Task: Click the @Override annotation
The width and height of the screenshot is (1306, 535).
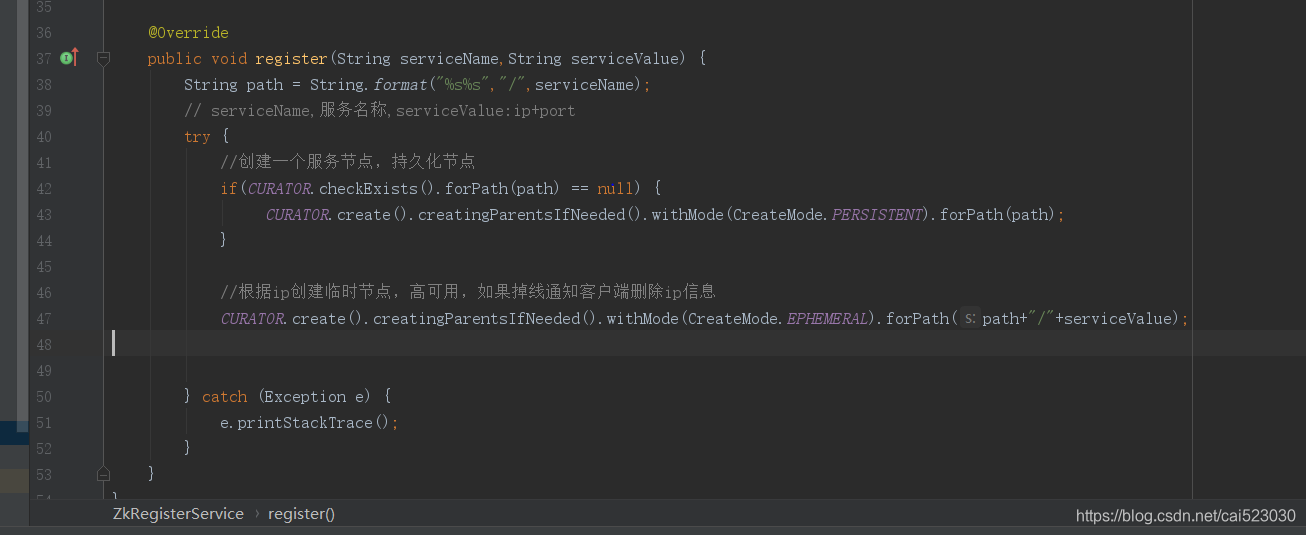Action: pos(188,33)
